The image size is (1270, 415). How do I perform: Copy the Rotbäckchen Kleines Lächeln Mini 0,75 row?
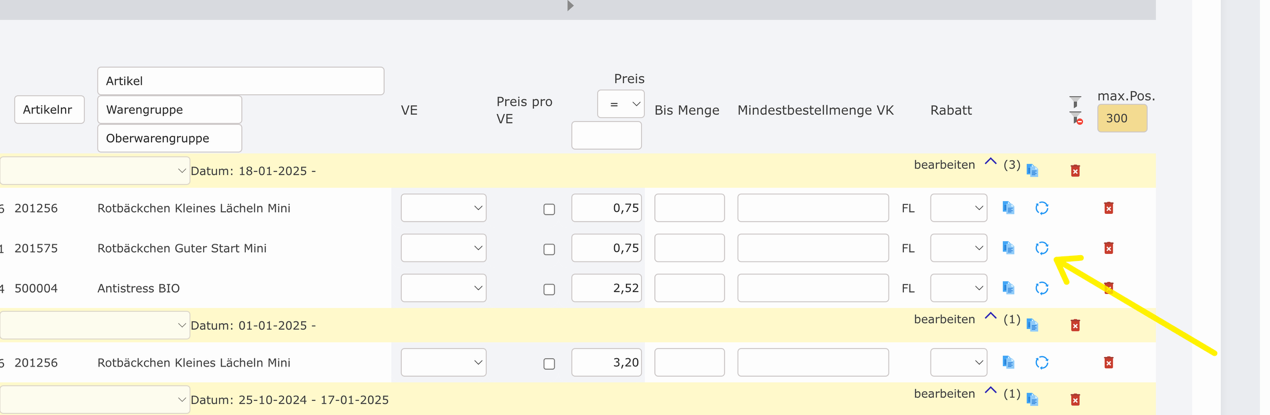(1008, 208)
